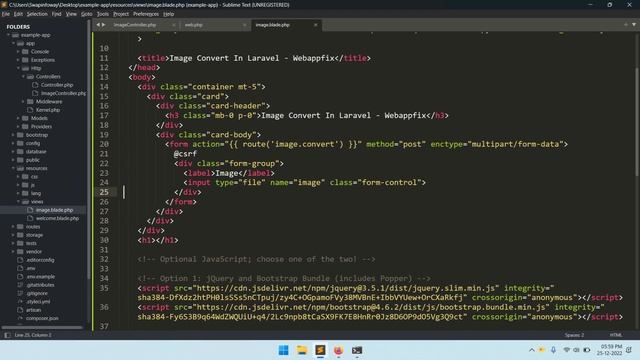The height and width of the screenshot is (360, 640).
Task: Click the Sublime Text taskbar icon
Action: tap(320, 350)
